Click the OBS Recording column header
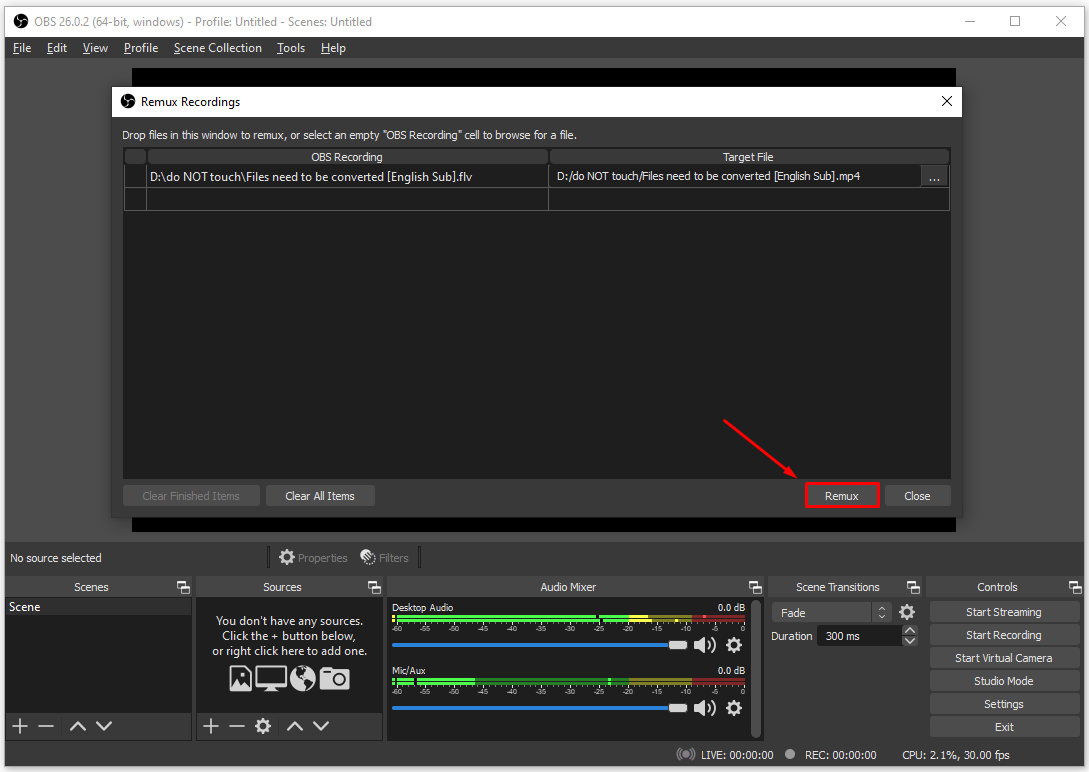 pos(347,157)
